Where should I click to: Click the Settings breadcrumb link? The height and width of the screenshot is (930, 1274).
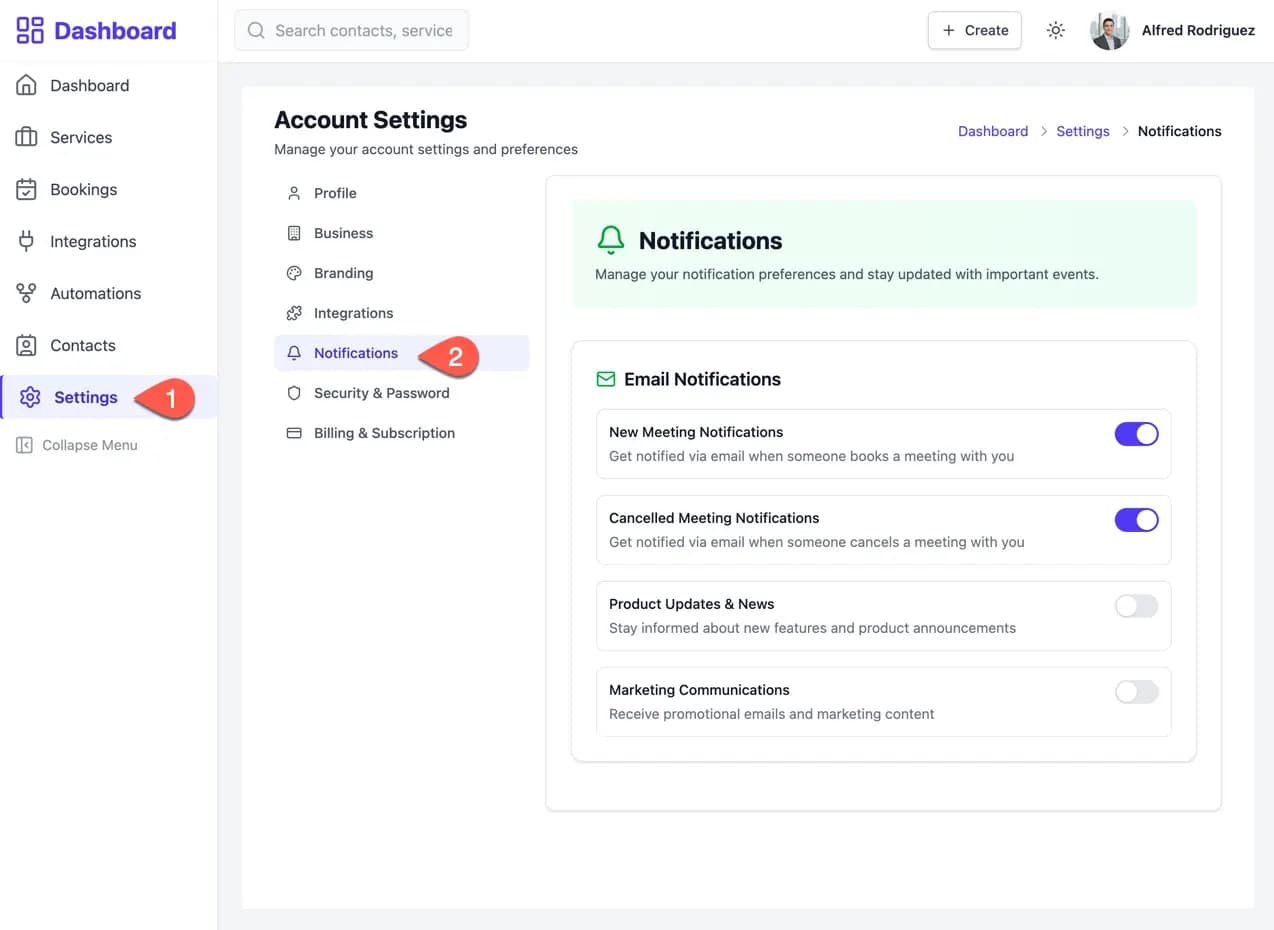point(1082,131)
